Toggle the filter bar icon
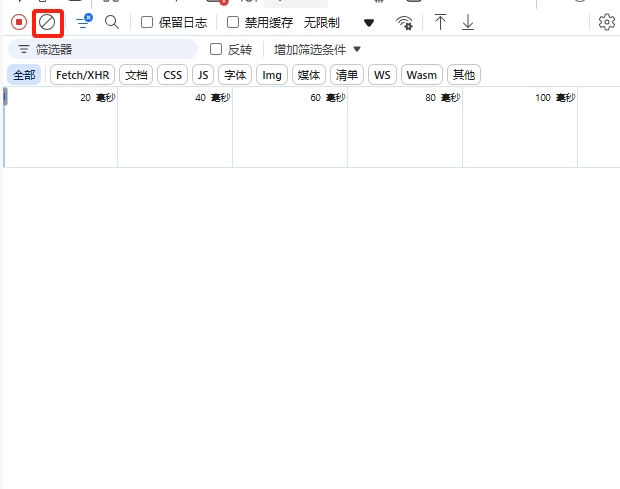Screen dimensions: 620x489 pos(84,22)
